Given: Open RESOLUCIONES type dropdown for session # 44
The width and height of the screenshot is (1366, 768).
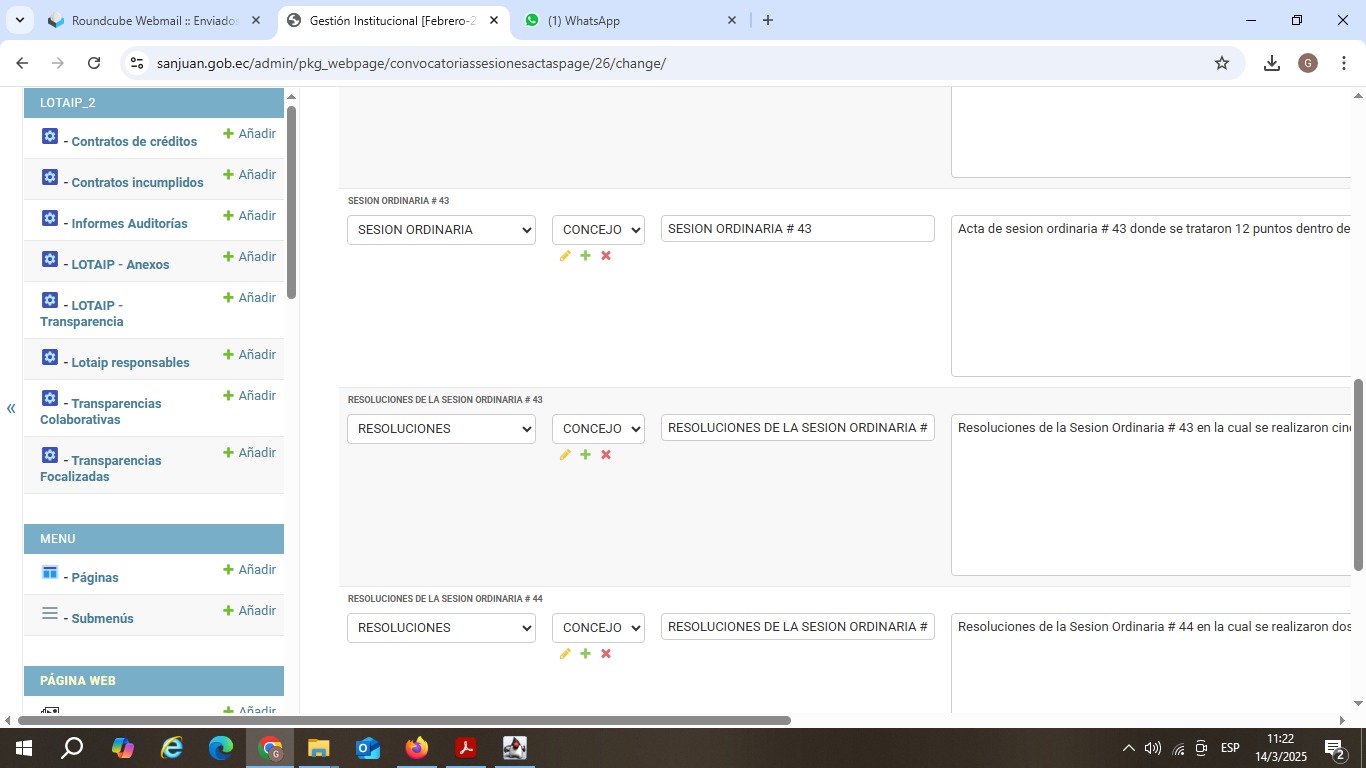Looking at the screenshot, I should pos(441,628).
